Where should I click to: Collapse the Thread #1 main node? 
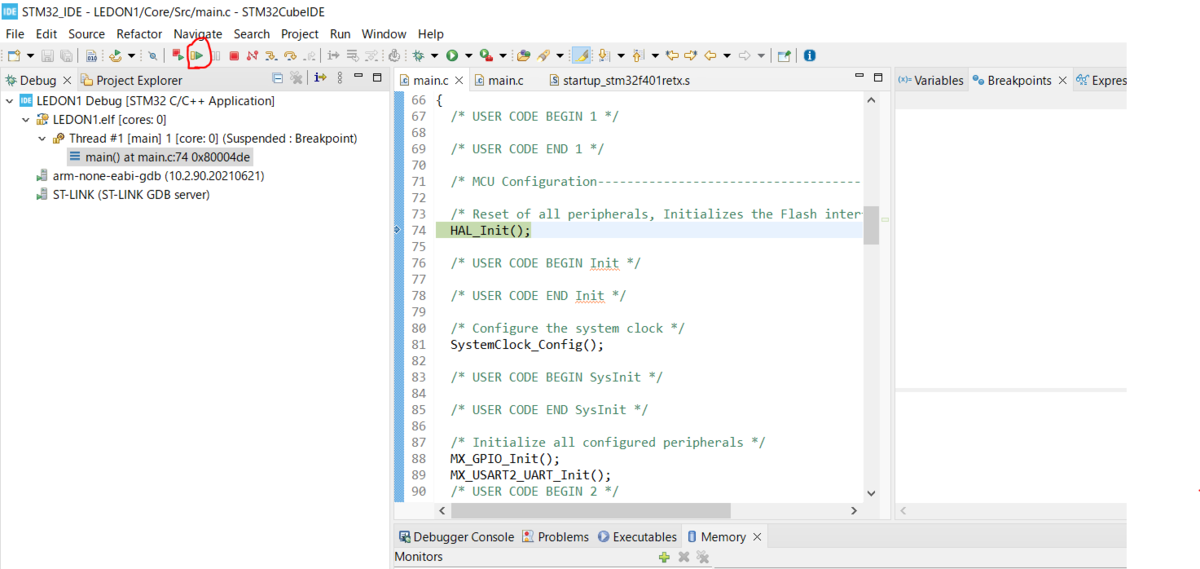[x=42, y=139]
